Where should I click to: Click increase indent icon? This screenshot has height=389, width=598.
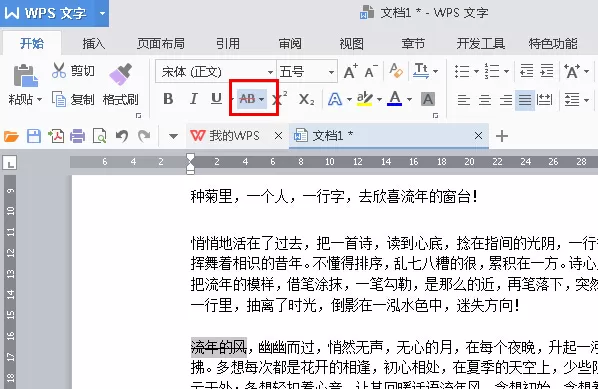(x=547, y=71)
